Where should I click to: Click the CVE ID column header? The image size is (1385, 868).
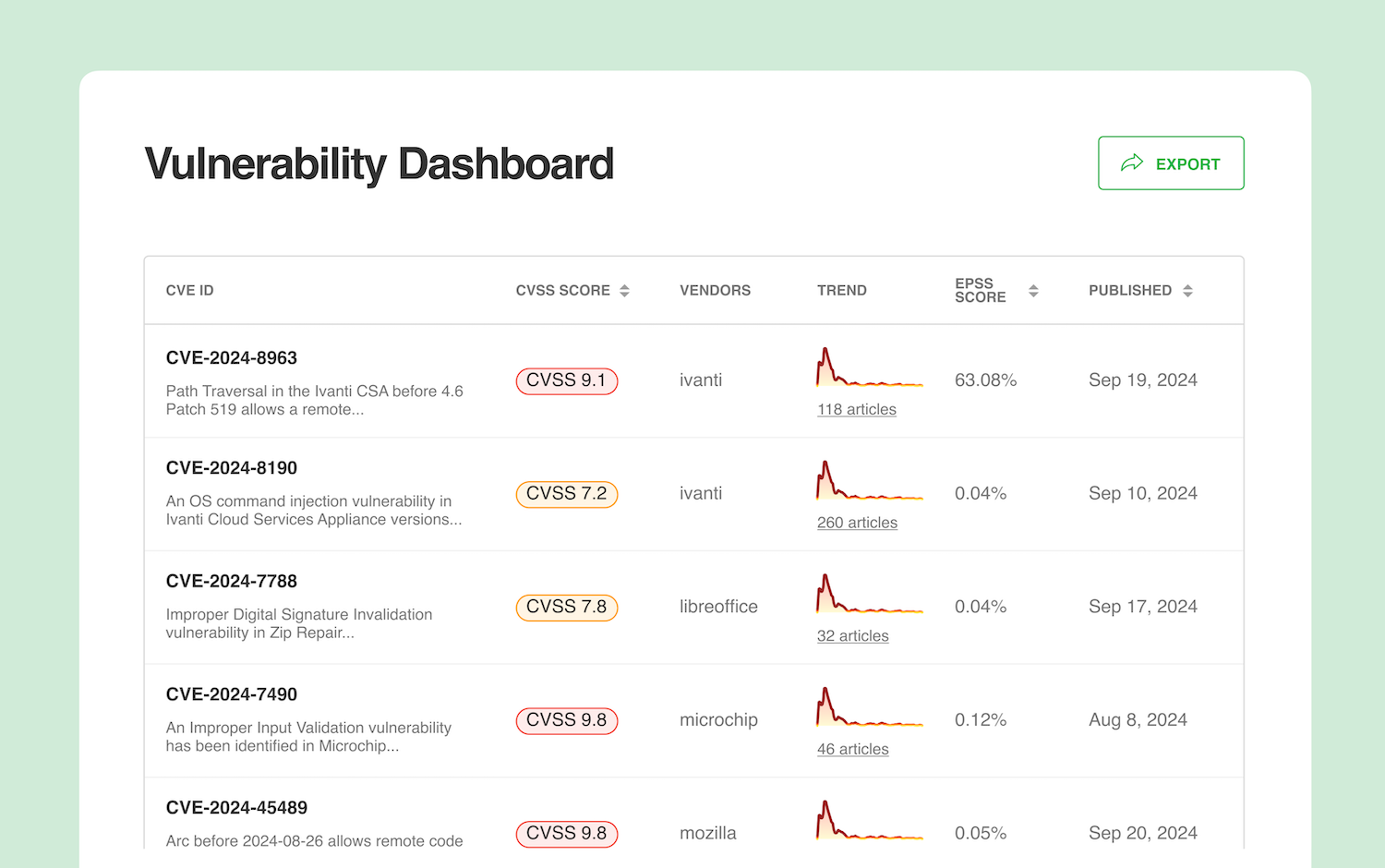coord(189,291)
